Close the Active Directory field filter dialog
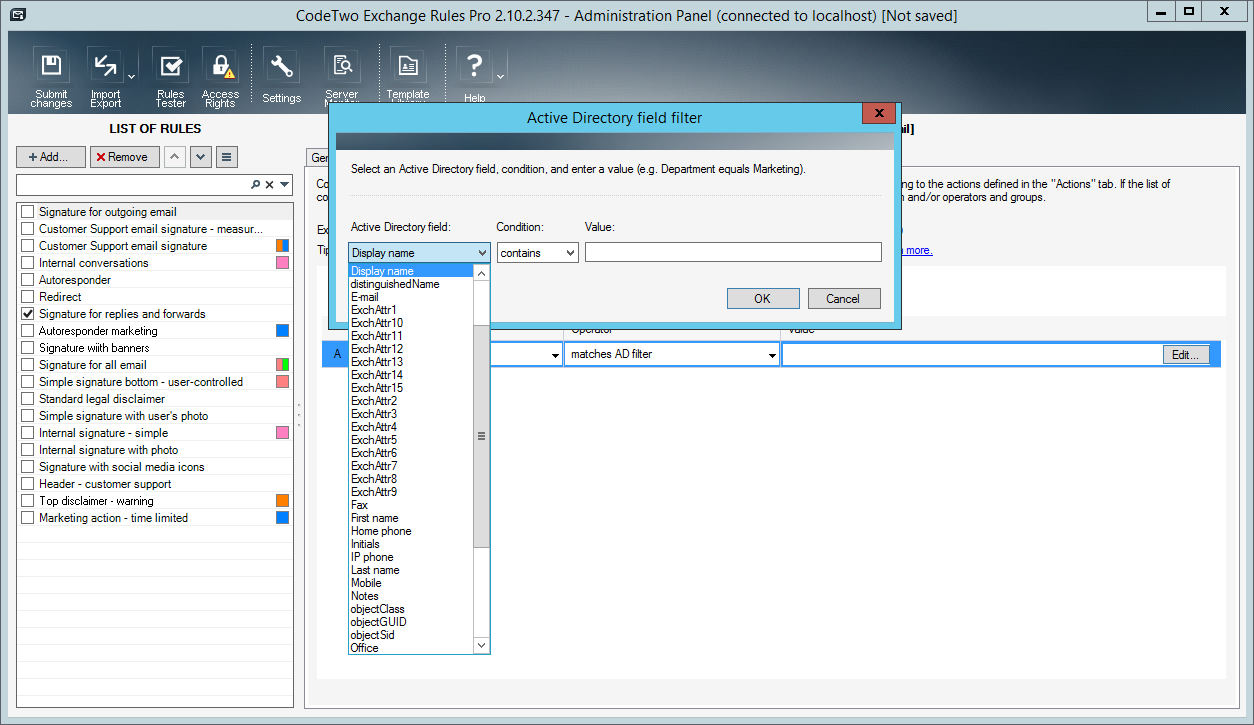Screen dimensions: 1254x725 (879, 113)
